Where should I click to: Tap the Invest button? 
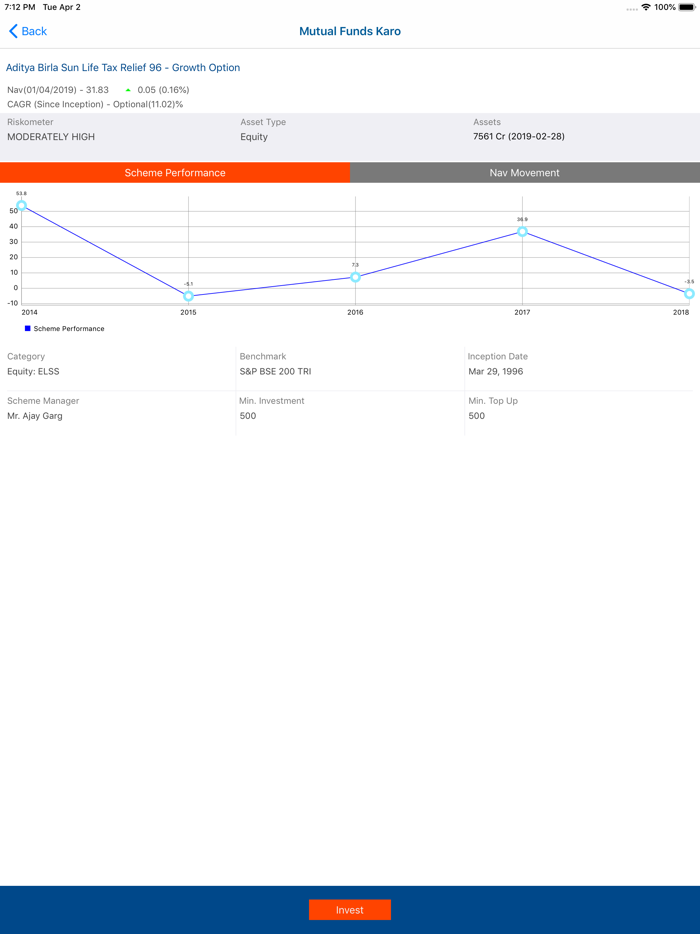coord(350,910)
